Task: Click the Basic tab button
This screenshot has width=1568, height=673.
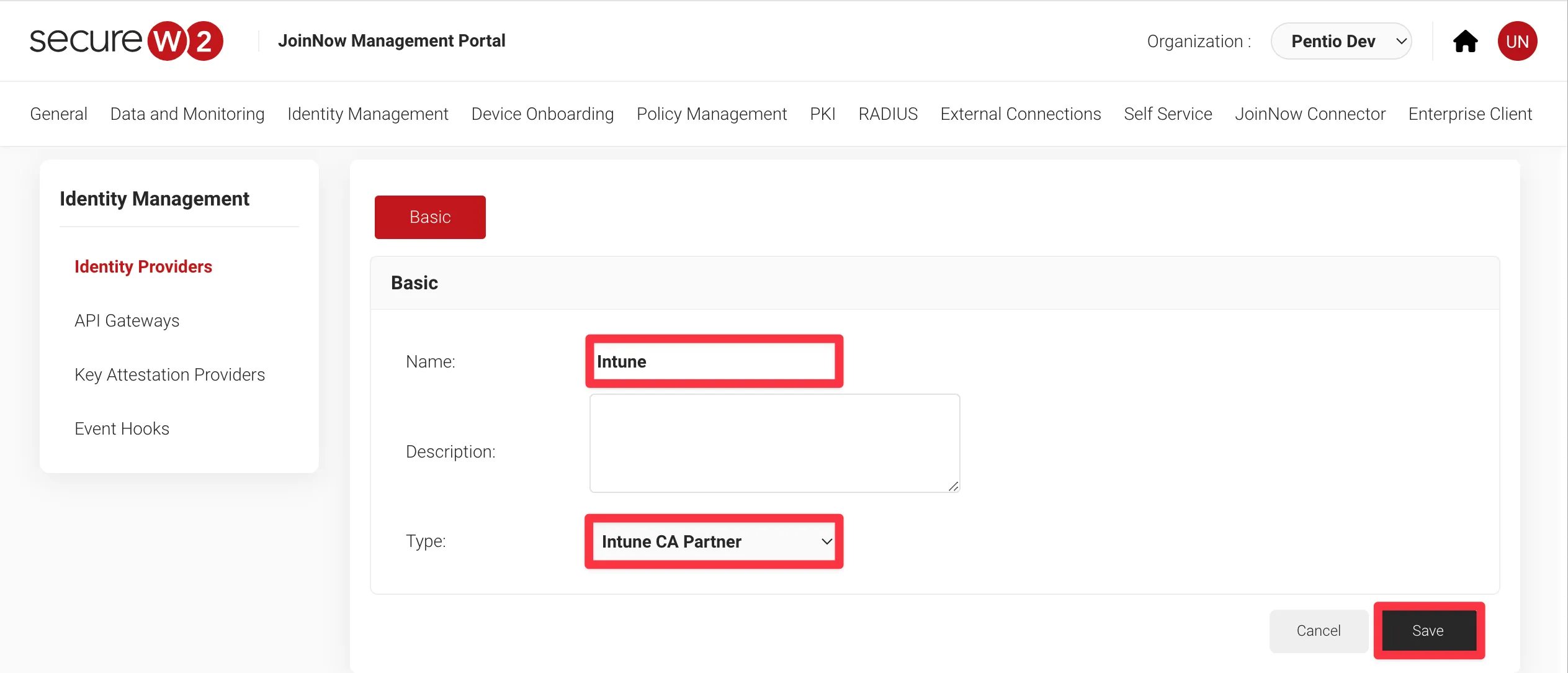Action: tap(430, 217)
